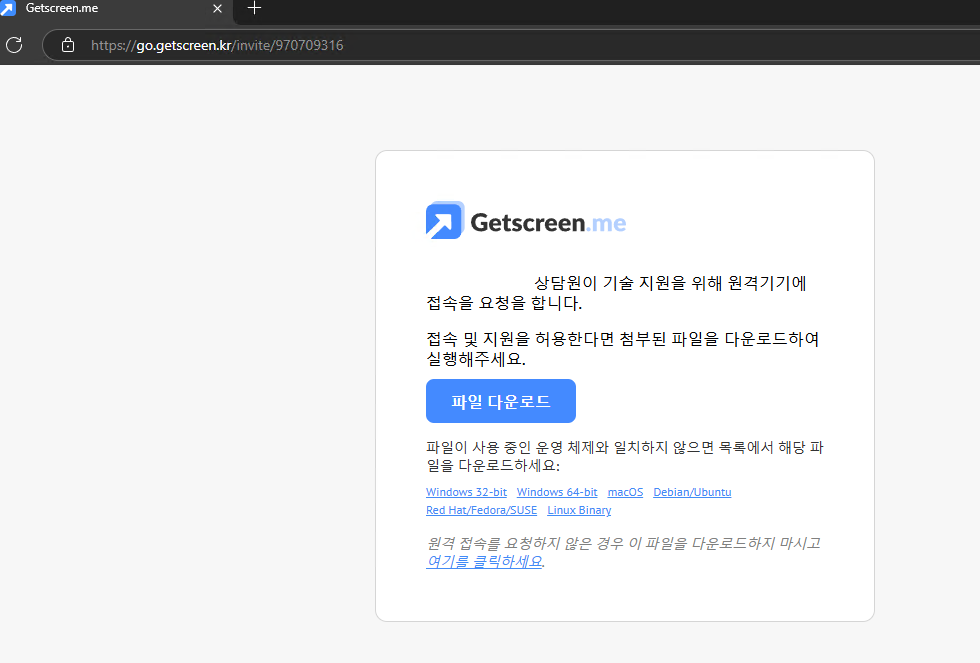Image resolution: width=980 pixels, height=663 pixels.
Task: Open a new tab with the plus icon
Action: tap(254, 8)
